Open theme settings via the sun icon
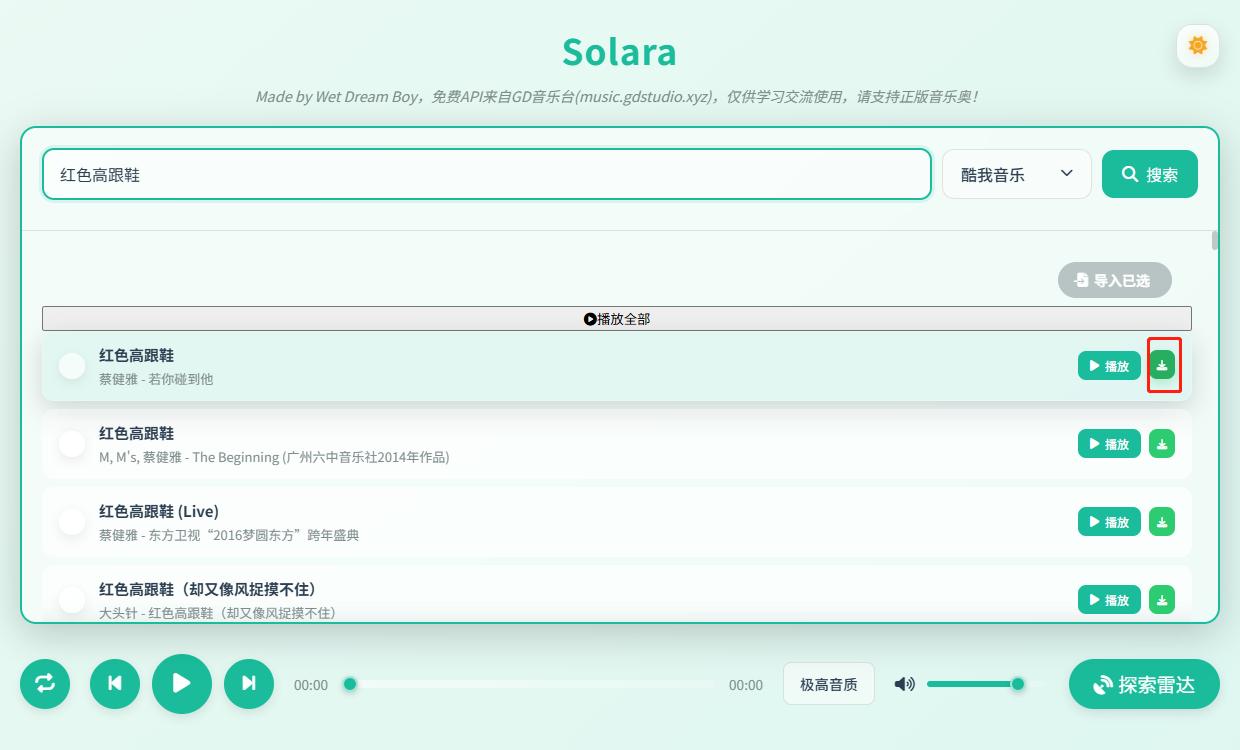 click(1197, 45)
